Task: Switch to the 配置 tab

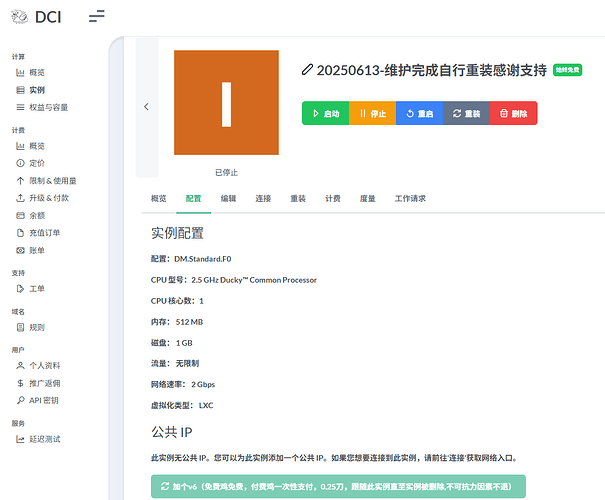Action: pos(193,198)
